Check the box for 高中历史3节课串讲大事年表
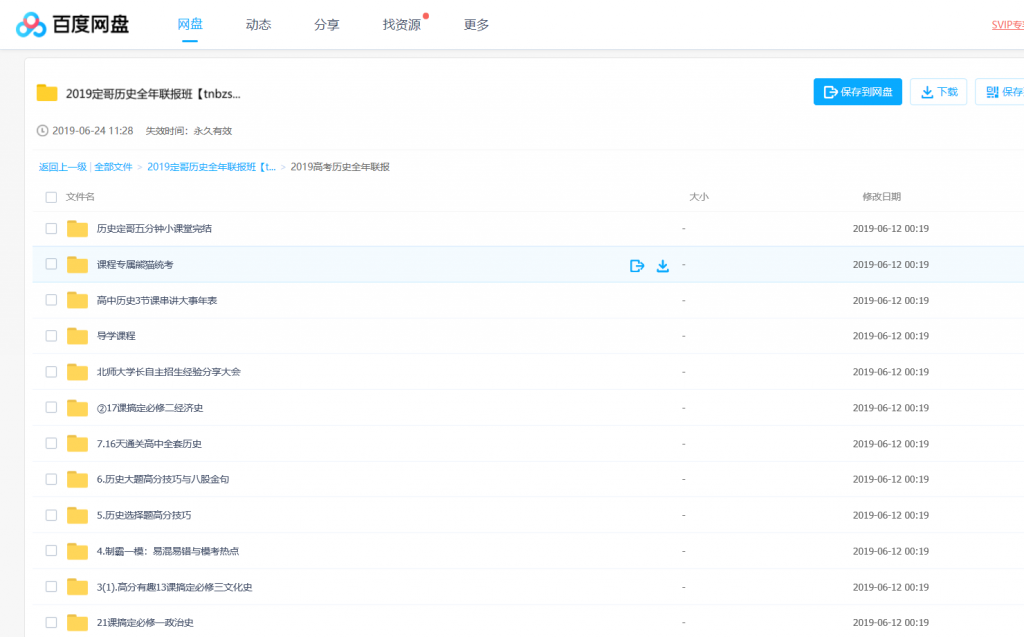 click(51, 300)
